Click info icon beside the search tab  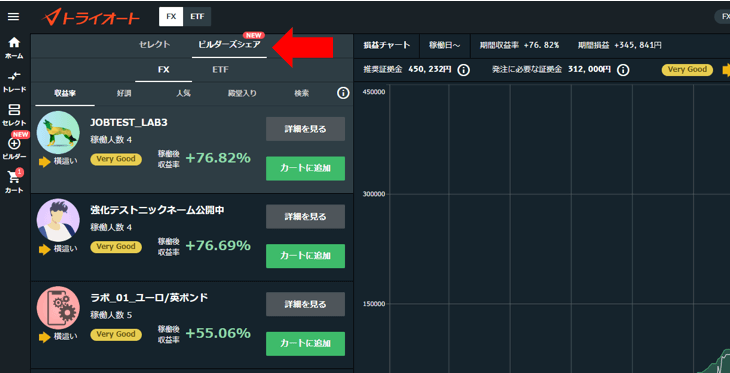[x=343, y=93]
